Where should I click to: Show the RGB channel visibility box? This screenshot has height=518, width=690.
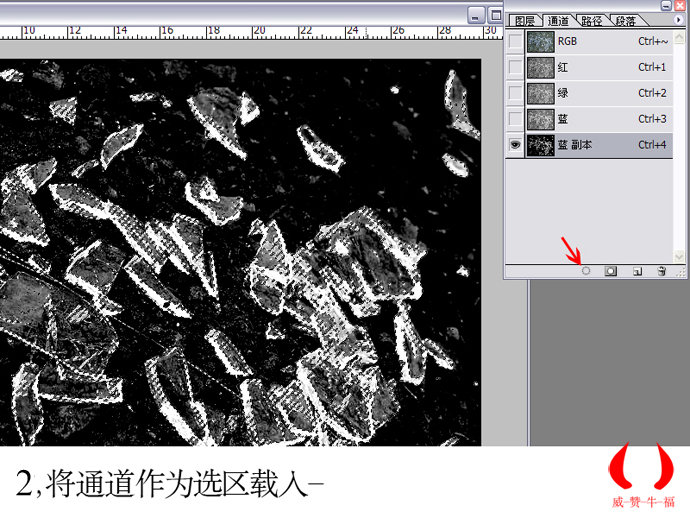pyautogui.click(x=515, y=41)
